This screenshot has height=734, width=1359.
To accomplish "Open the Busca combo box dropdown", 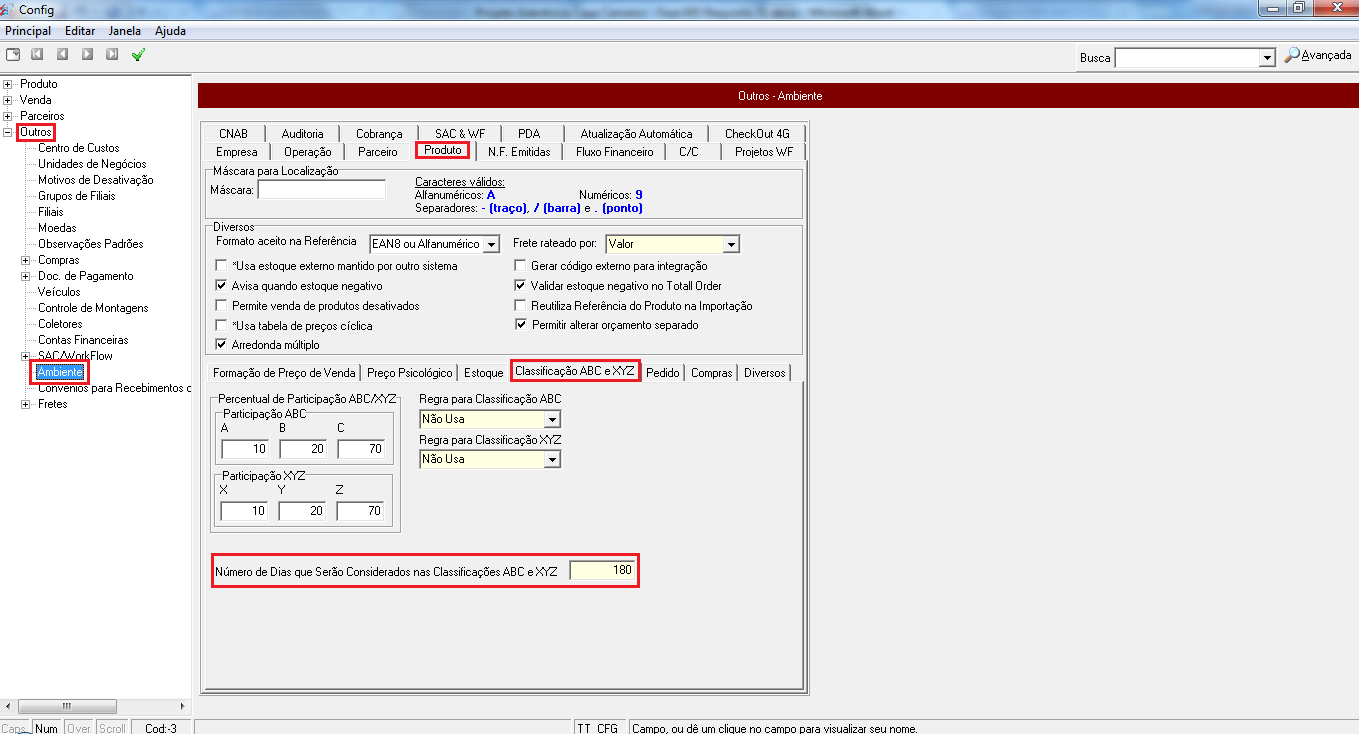I will [x=1268, y=58].
